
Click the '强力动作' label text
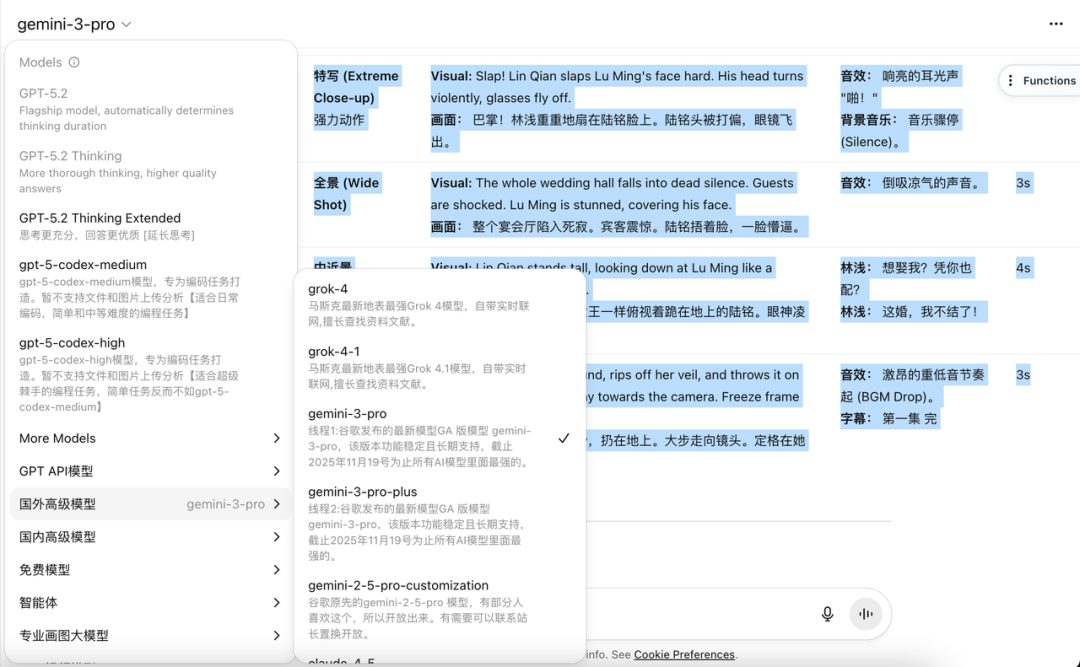tap(339, 119)
